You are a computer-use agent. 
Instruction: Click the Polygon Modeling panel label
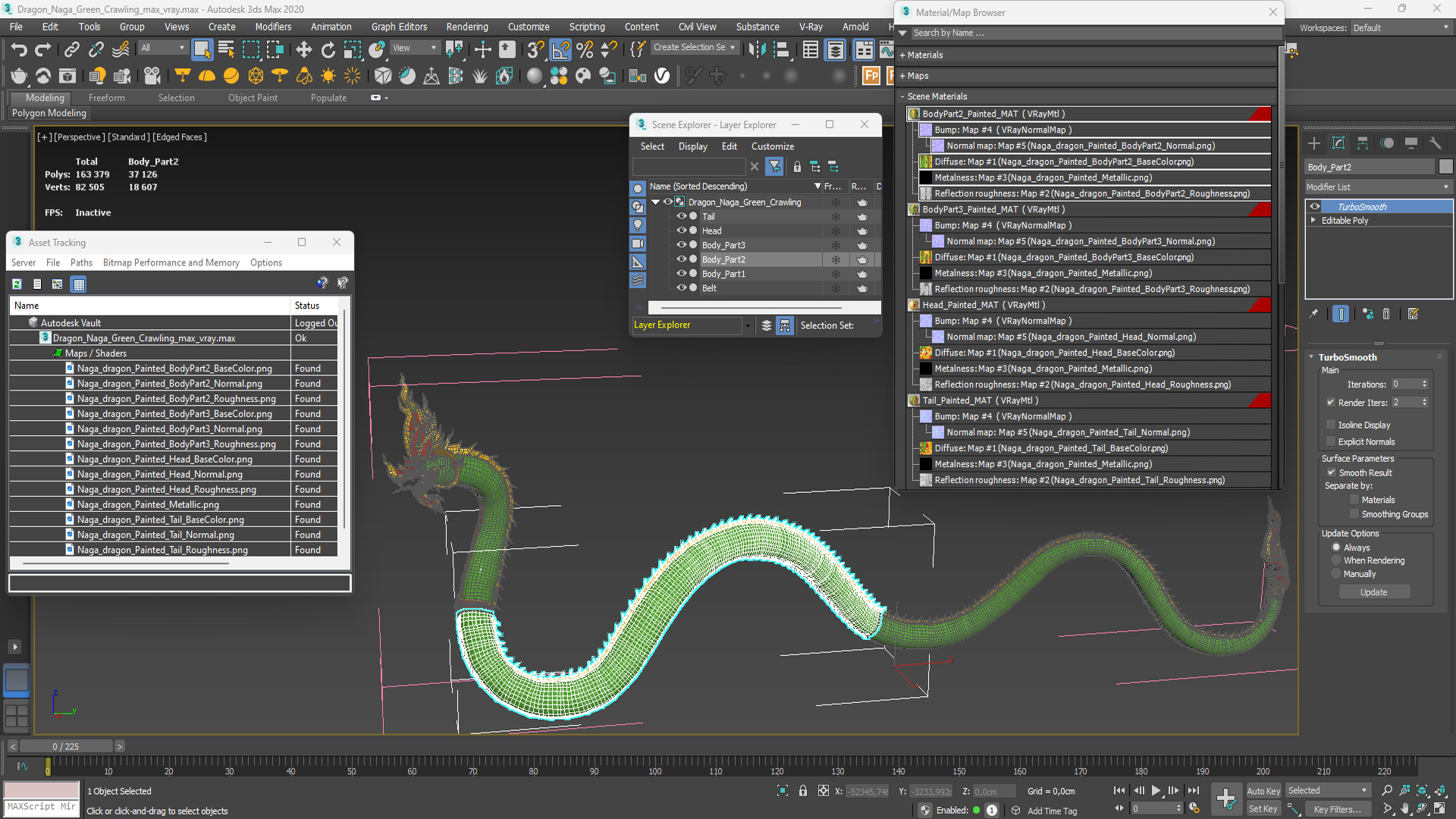click(x=49, y=113)
